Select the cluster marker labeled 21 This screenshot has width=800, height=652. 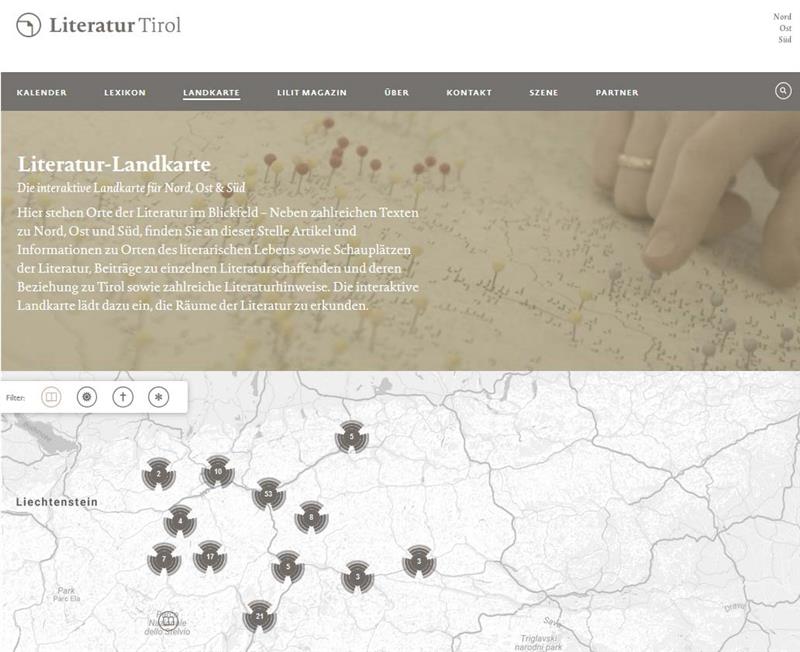pyautogui.click(x=260, y=617)
